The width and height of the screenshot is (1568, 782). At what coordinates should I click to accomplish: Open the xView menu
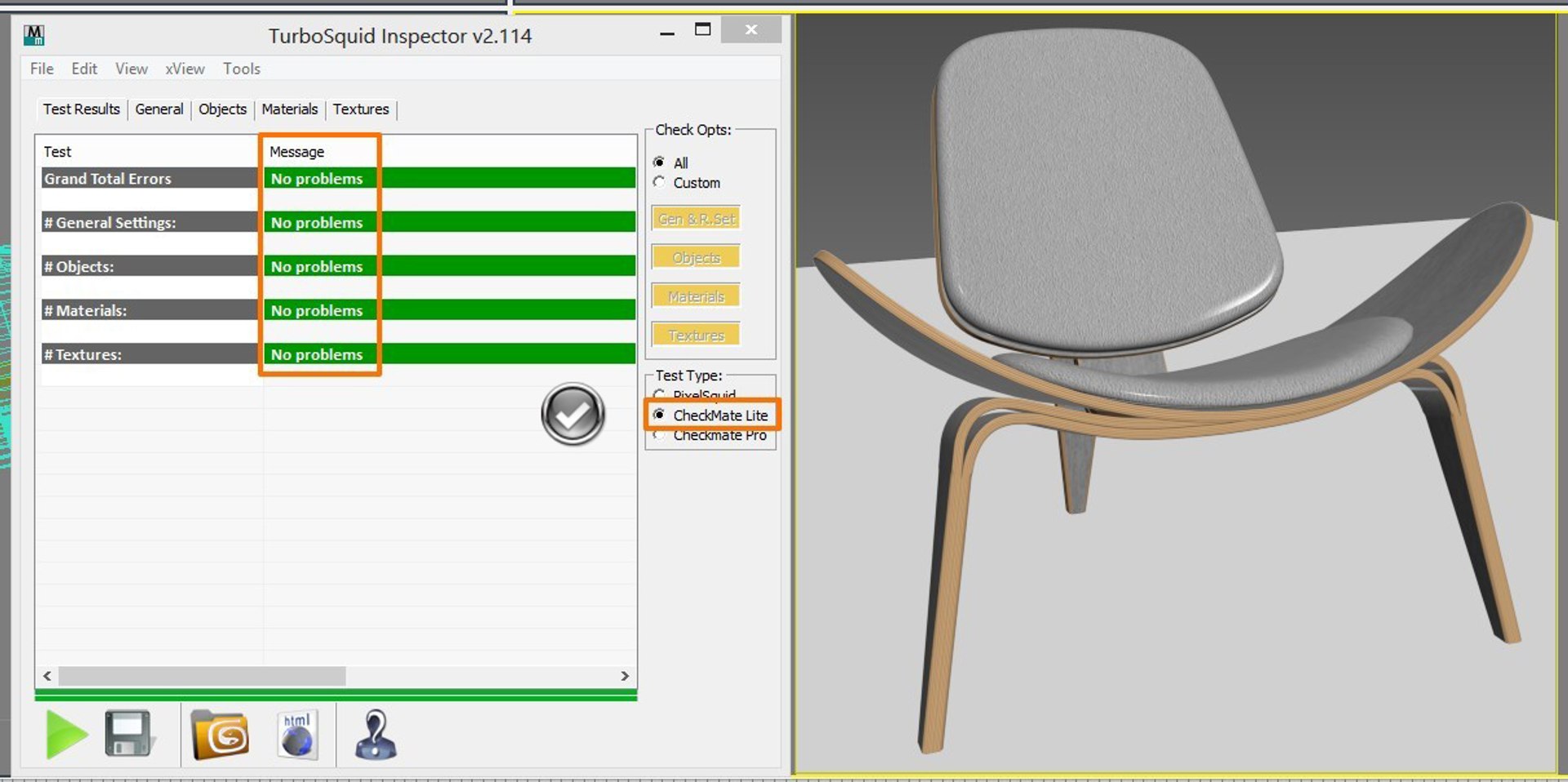[x=185, y=69]
